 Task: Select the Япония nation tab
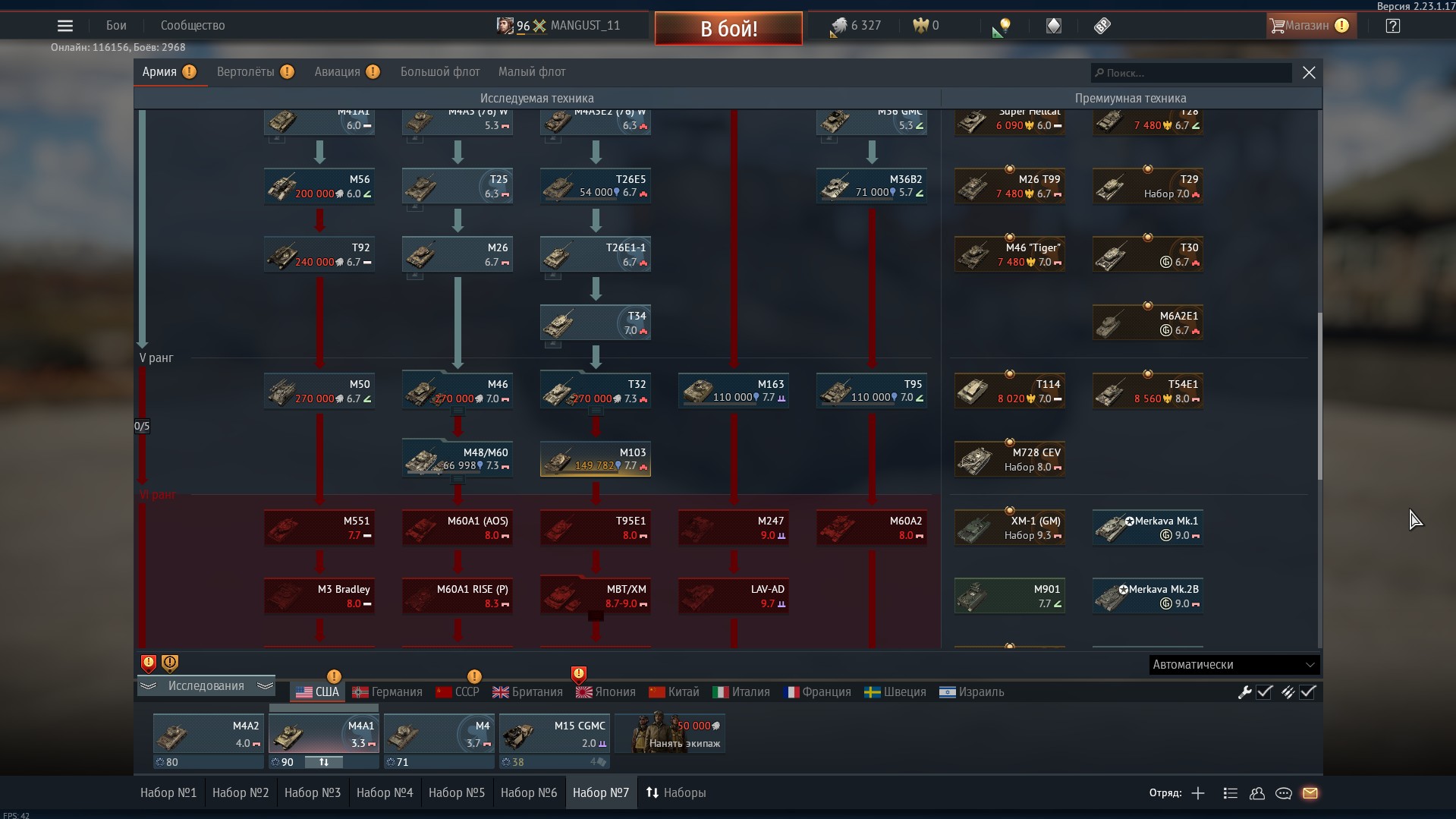(605, 692)
